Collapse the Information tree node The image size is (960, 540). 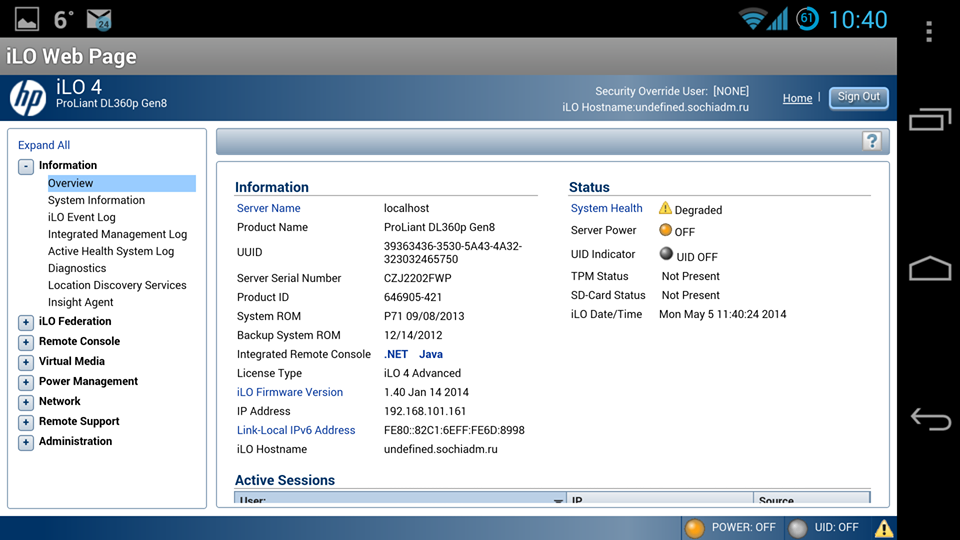(26, 166)
